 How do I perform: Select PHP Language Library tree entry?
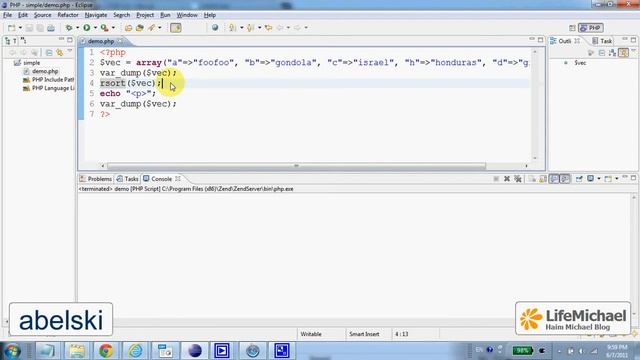[x=49, y=88]
